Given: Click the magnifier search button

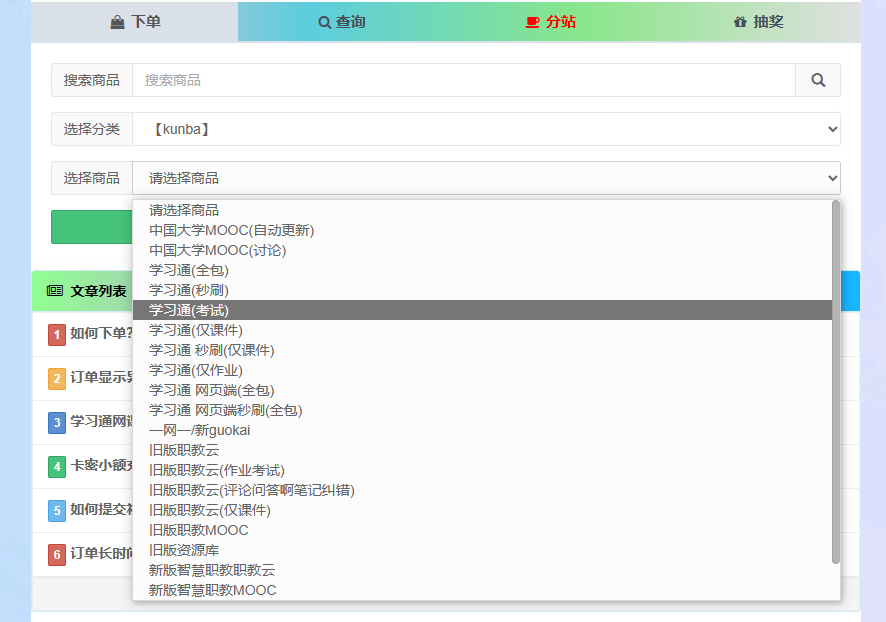Looking at the screenshot, I should tap(818, 80).
